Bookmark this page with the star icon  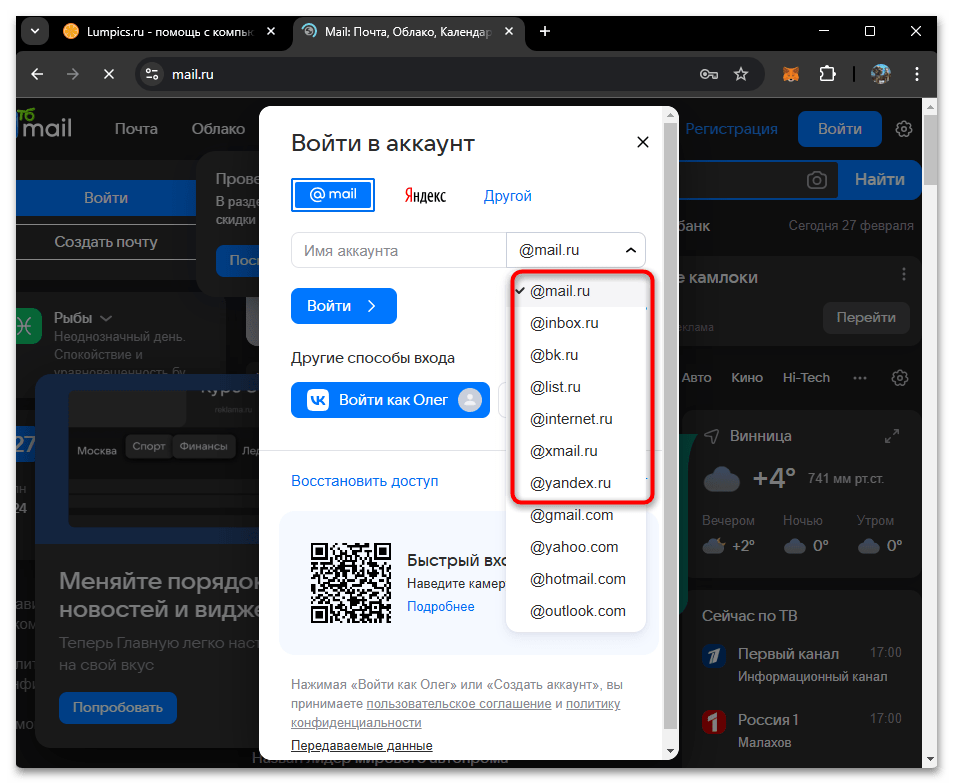[741, 74]
